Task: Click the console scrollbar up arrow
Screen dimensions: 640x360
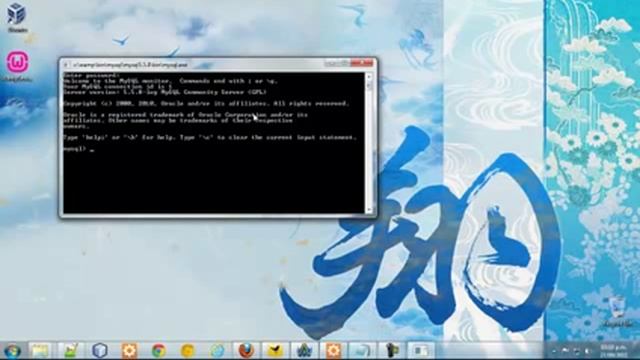Action: tap(369, 76)
